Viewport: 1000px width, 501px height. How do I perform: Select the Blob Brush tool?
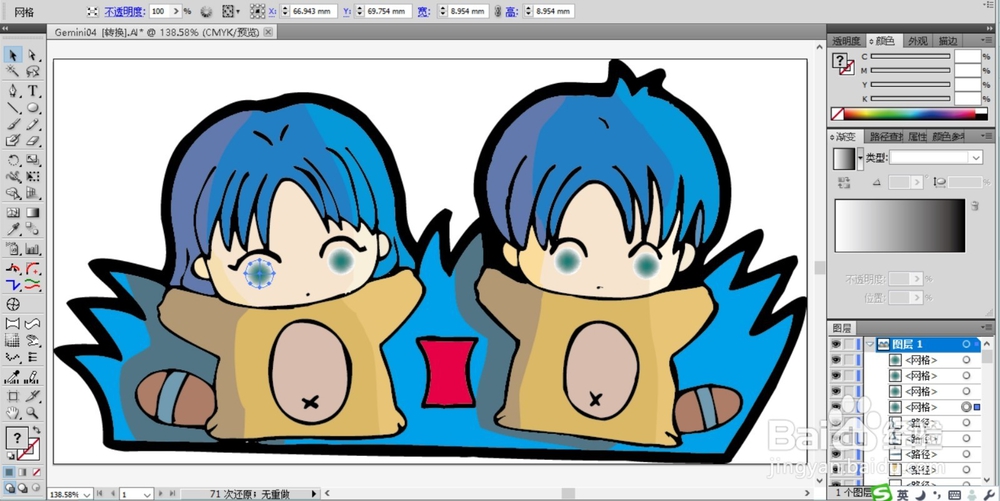[x=13, y=141]
